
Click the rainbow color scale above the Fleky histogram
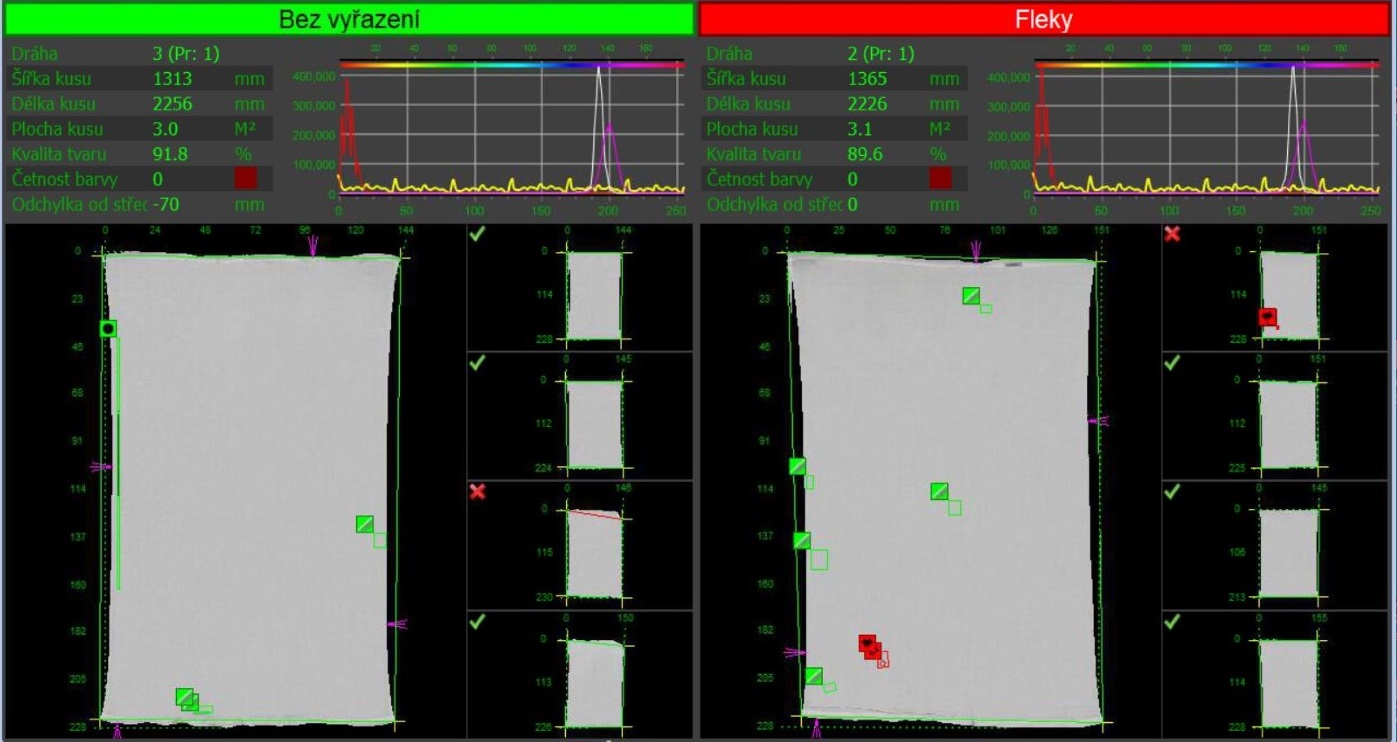(1207, 64)
